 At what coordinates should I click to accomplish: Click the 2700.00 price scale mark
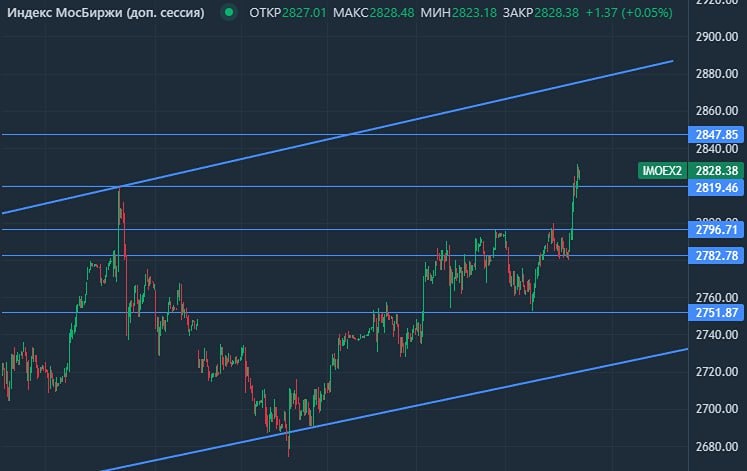(717, 409)
